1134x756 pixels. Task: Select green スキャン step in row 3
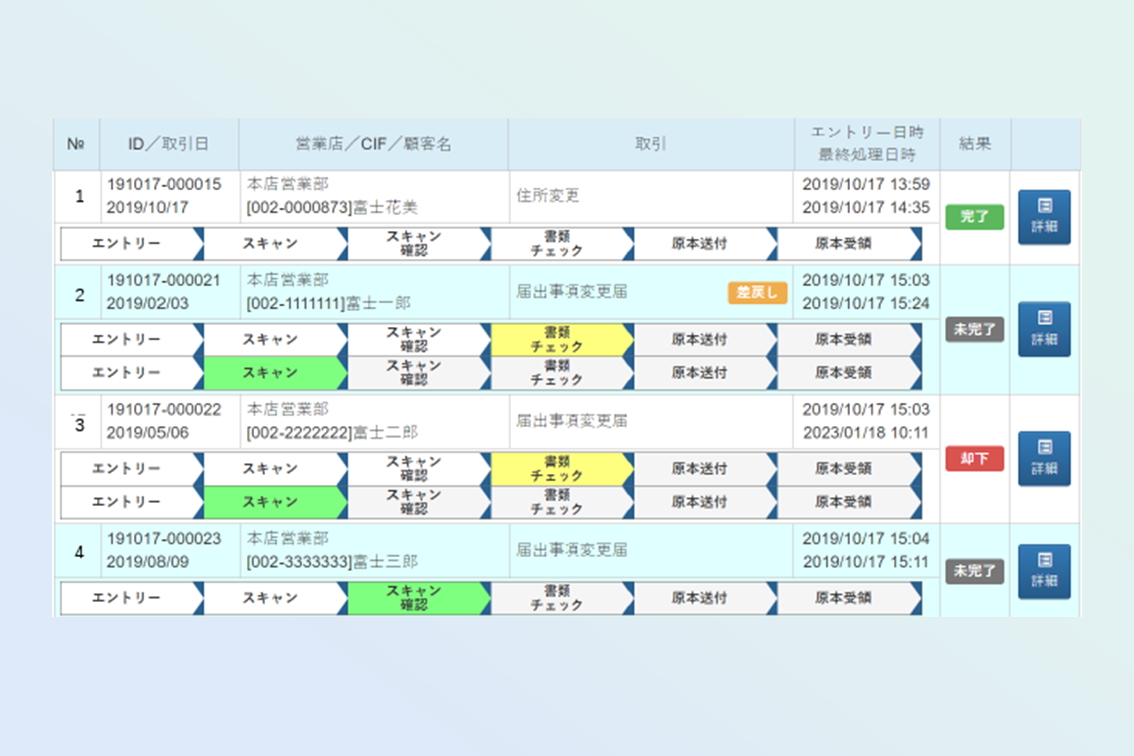click(270, 502)
